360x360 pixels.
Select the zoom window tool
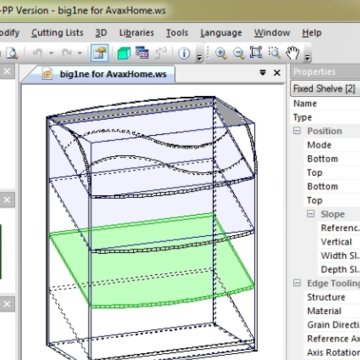pyautogui.click(x=274, y=53)
